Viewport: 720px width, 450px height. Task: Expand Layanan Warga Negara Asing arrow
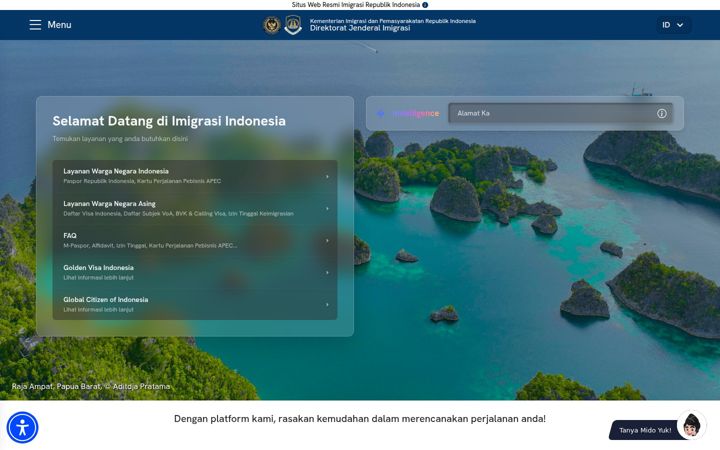pyautogui.click(x=327, y=208)
